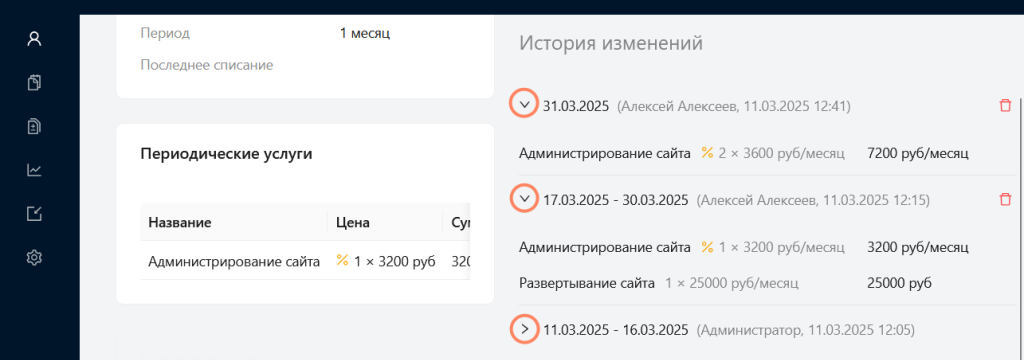Delete the 17.03.2025 - 30.03.2025 history entry

[1005, 199]
